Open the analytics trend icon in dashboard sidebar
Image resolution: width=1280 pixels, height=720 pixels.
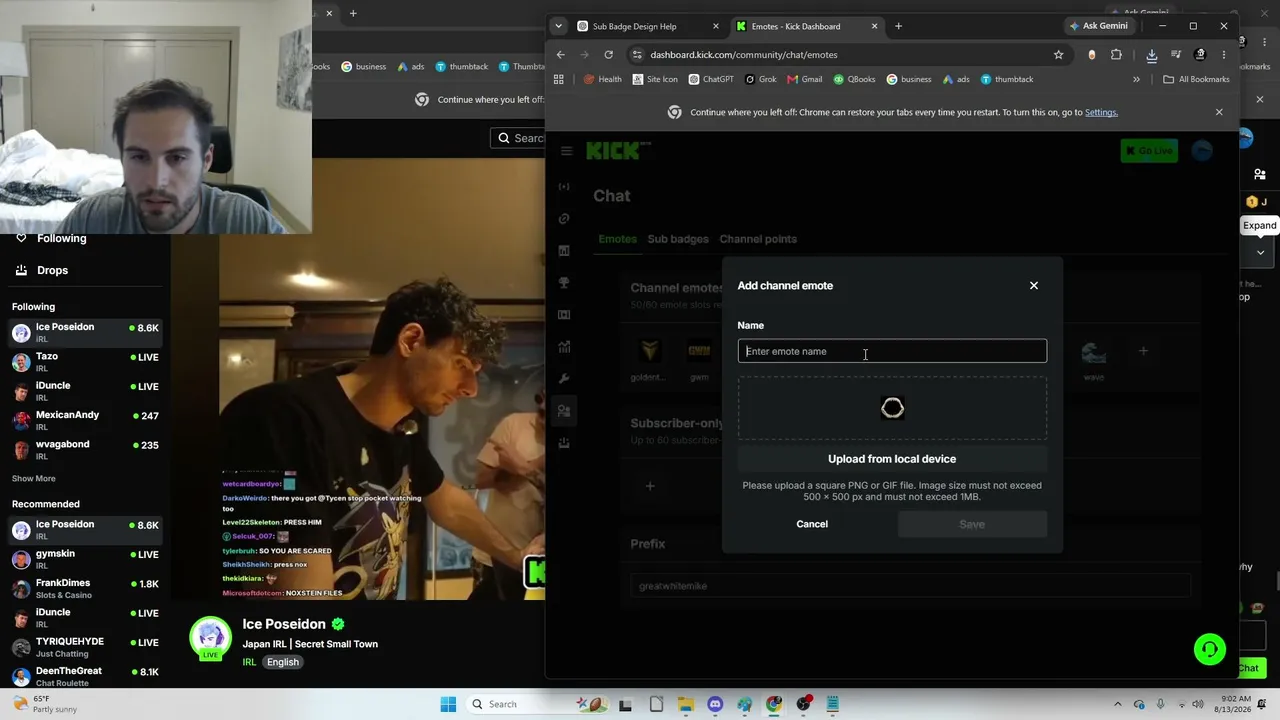point(564,347)
